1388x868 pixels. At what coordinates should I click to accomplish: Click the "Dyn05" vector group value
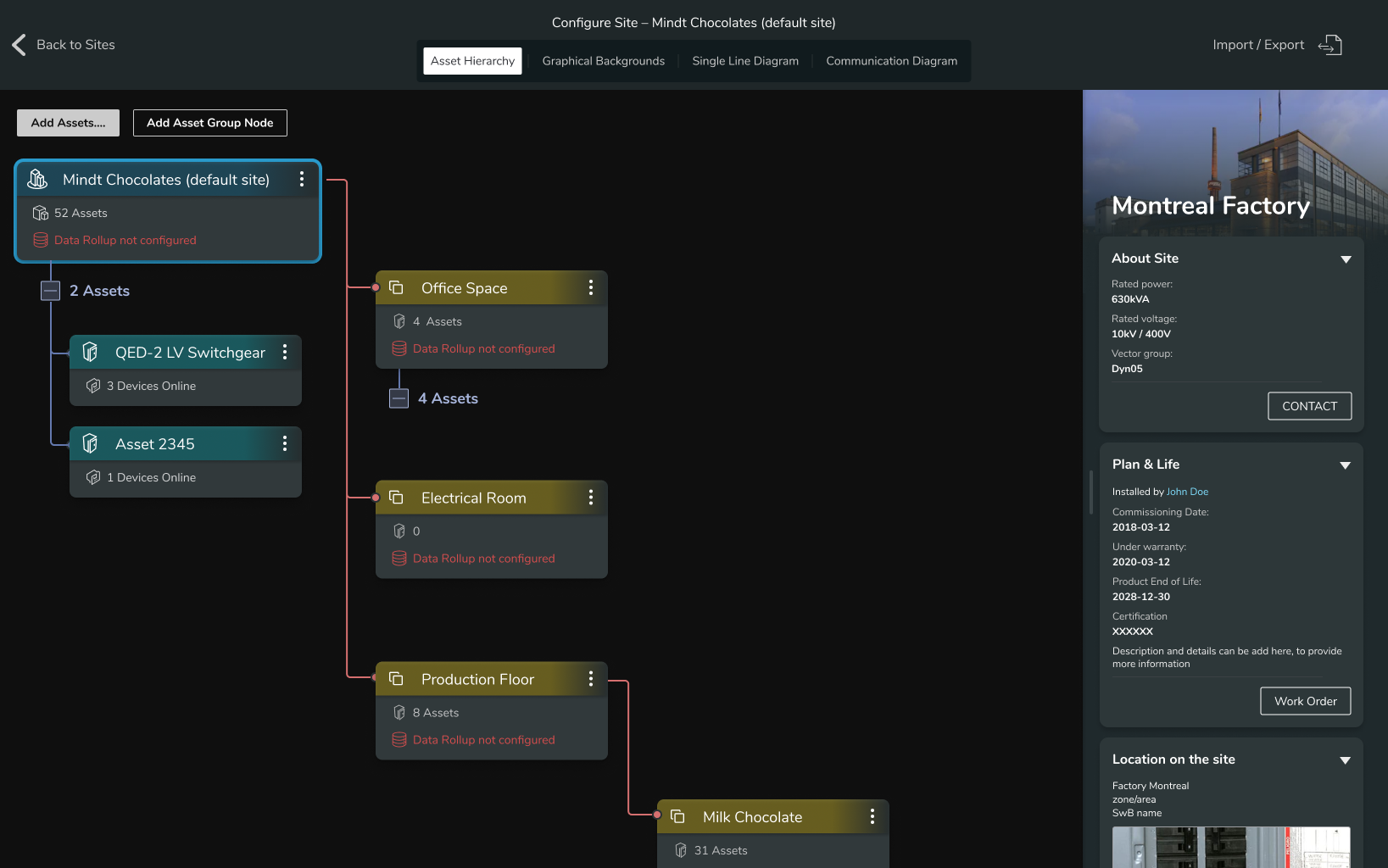[1127, 369]
